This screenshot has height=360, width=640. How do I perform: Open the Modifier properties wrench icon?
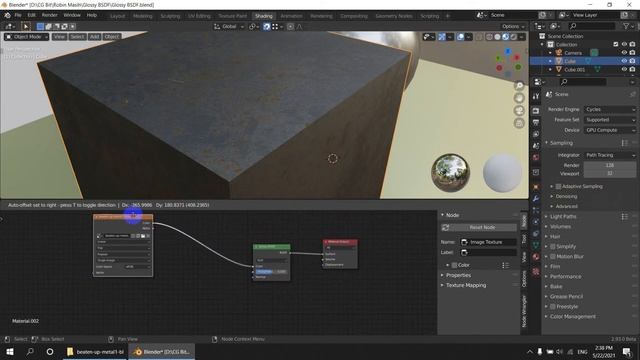pyautogui.click(x=536, y=199)
